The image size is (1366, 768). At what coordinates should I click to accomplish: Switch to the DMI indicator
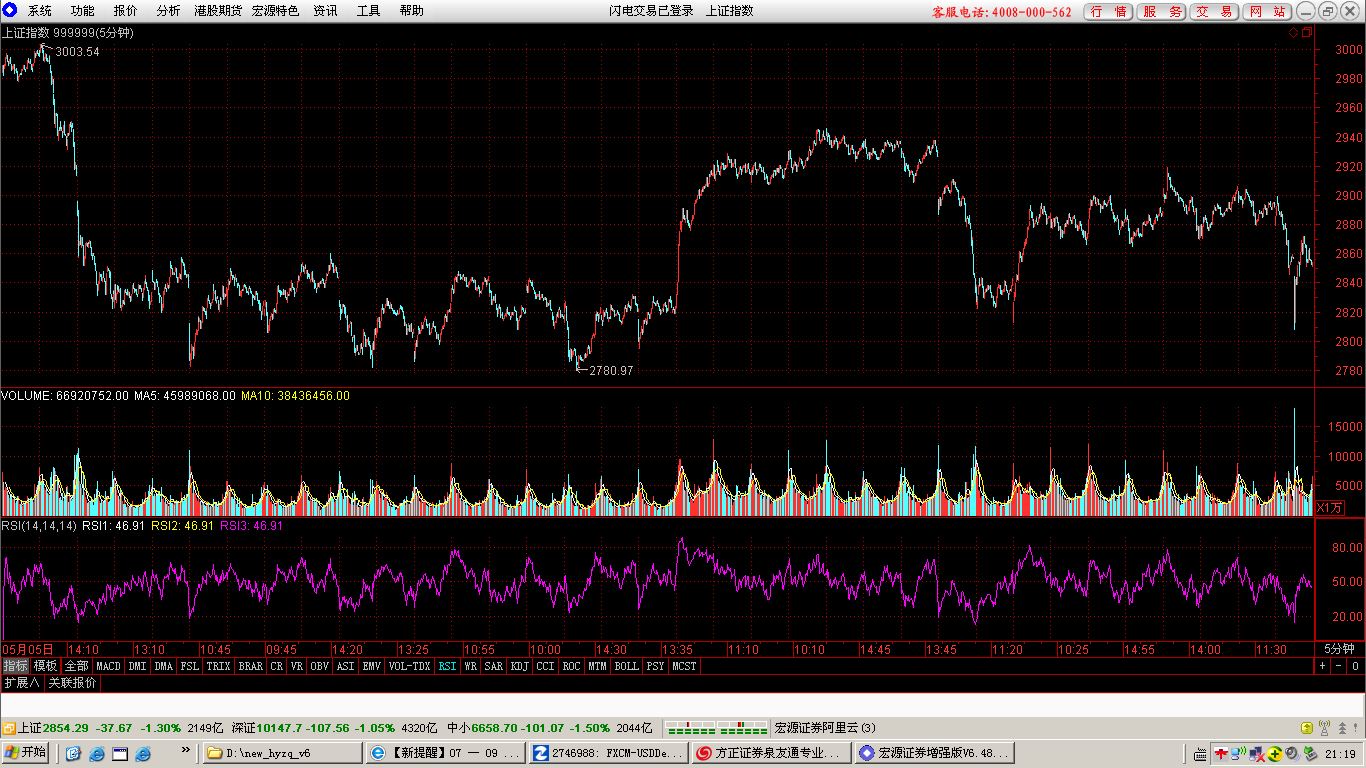coord(137,666)
